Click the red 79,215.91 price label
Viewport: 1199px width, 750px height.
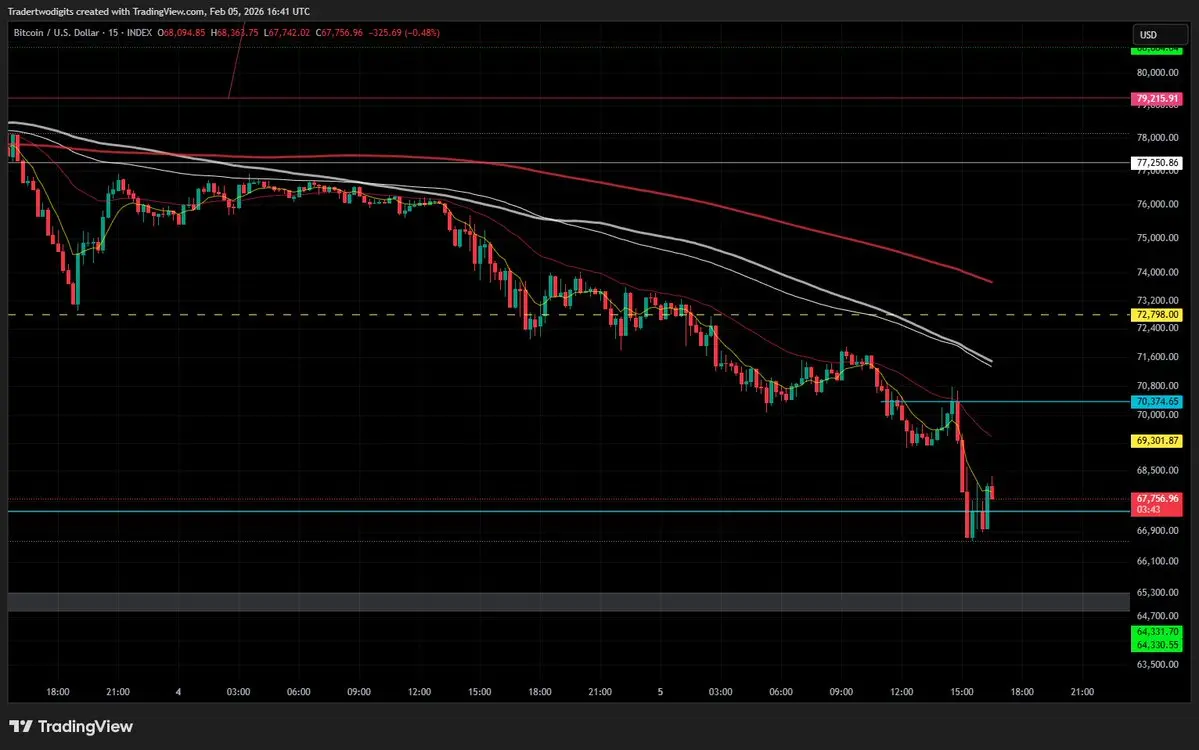(1156, 99)
